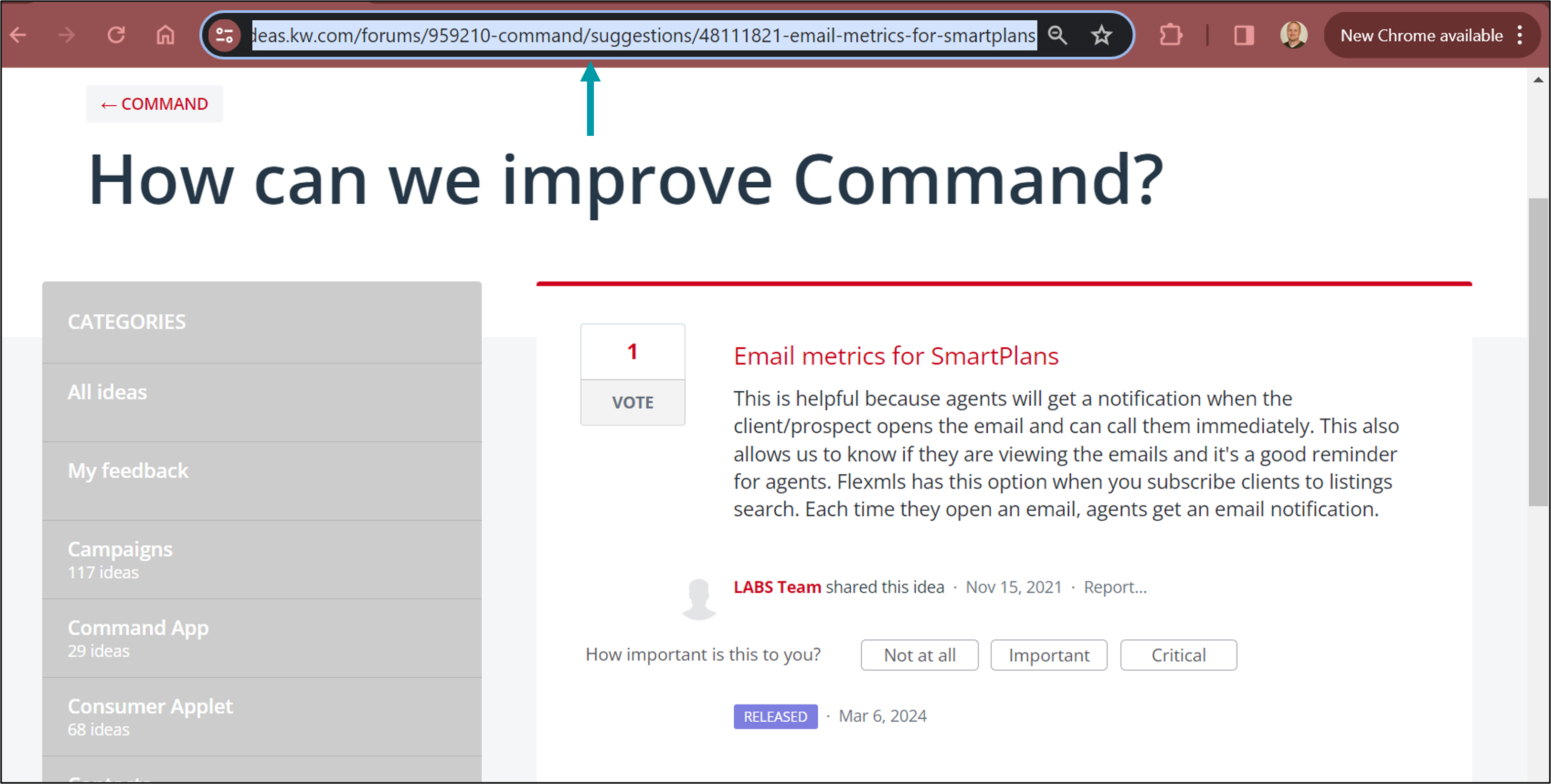Click the RELEASED status badge
This screenshot has height=784, width=1551.
776,716
